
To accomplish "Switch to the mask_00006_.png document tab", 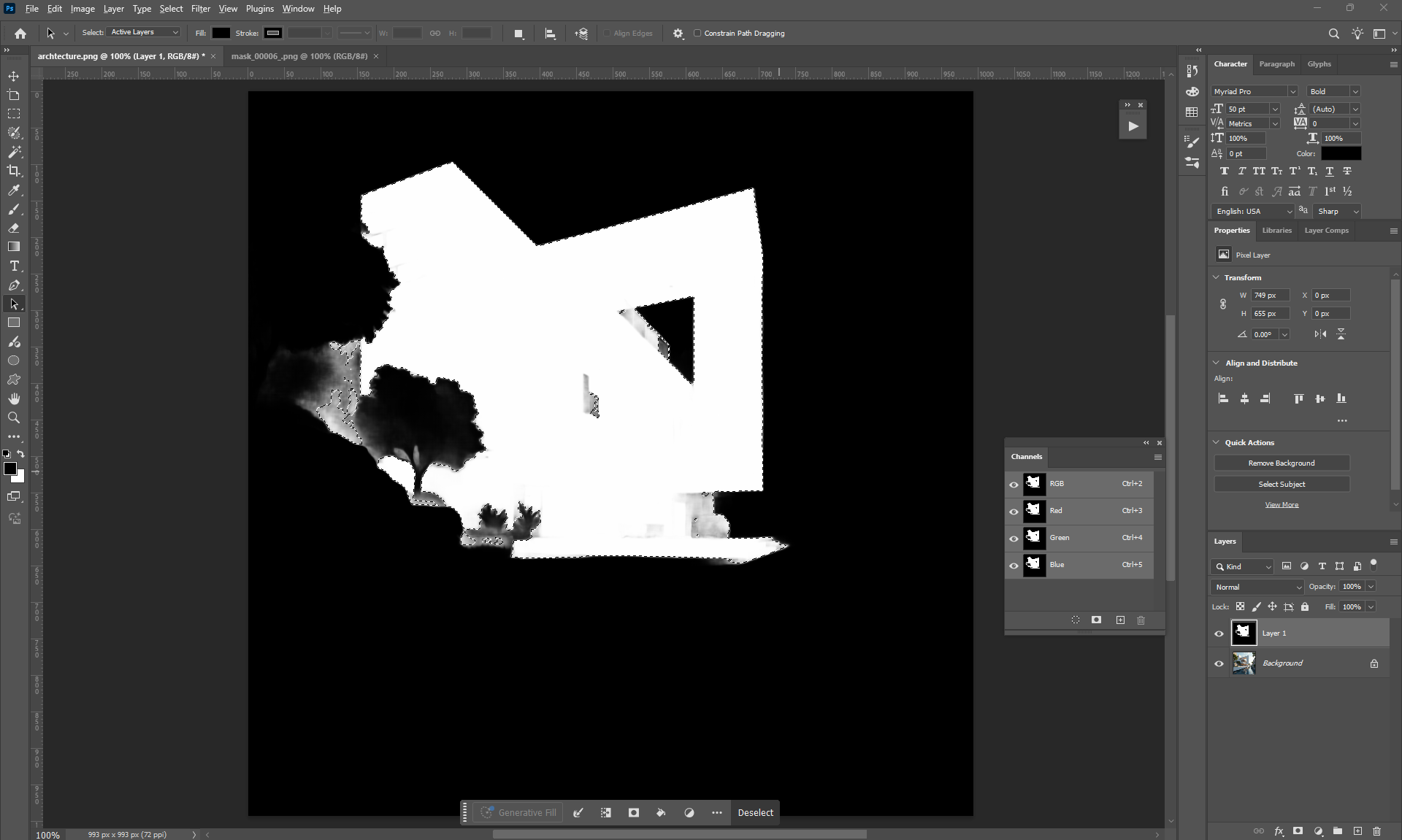I will coord(299,56).
